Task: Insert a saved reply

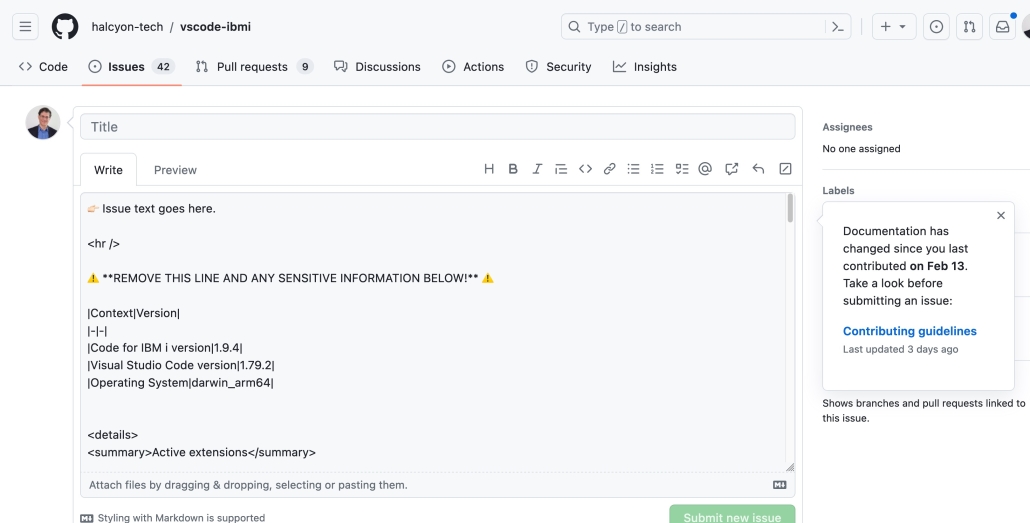Action: coord(758,169)
